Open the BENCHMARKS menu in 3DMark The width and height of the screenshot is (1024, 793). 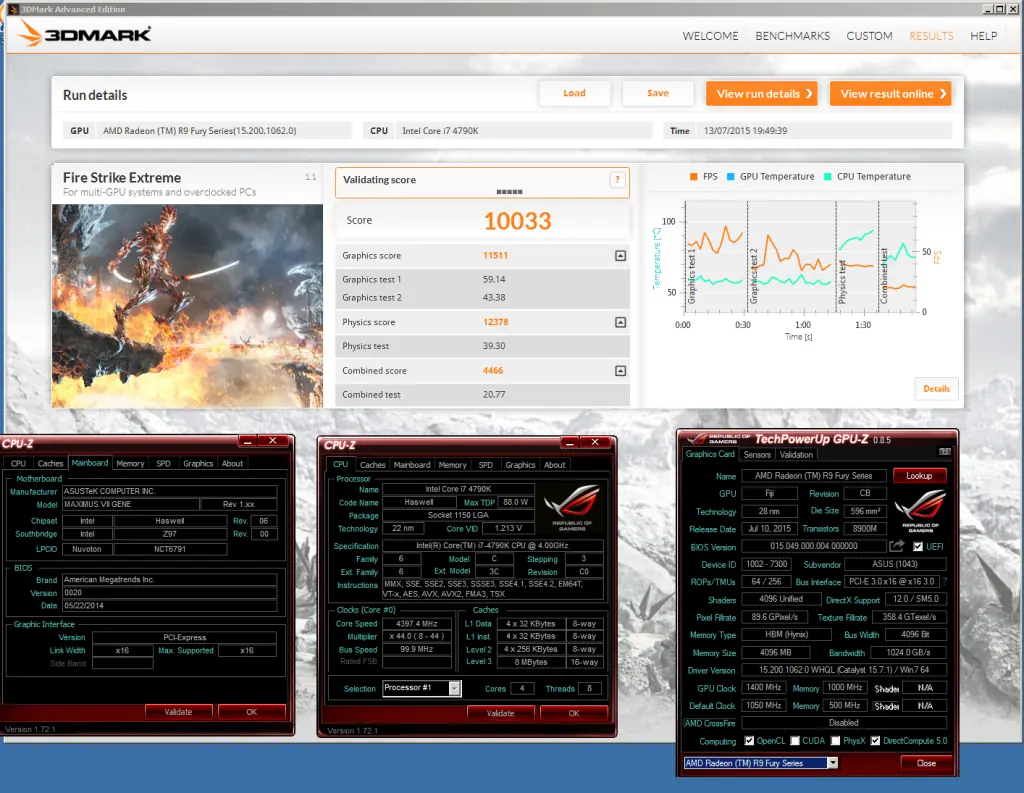tap(792, 36)
